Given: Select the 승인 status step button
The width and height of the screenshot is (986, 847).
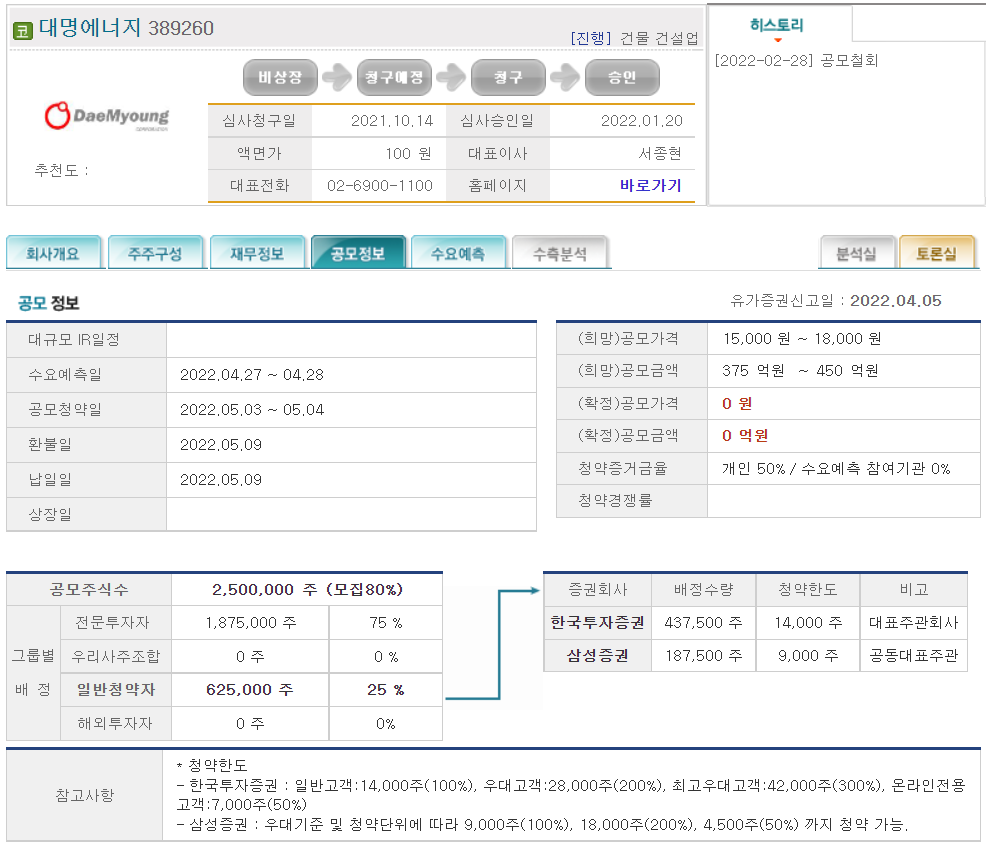Looking at the screenshot, I should click(x=622, y=77).
